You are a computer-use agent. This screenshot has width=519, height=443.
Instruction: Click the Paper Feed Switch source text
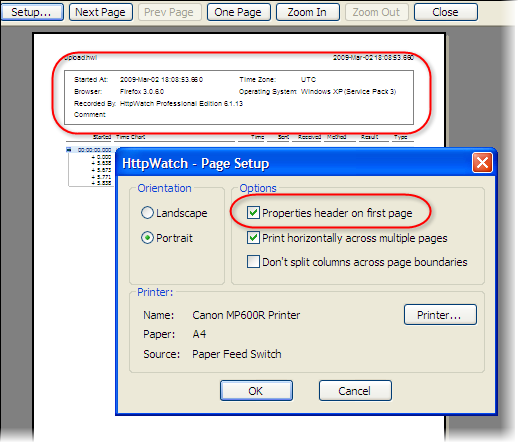[x=237, y=354]
